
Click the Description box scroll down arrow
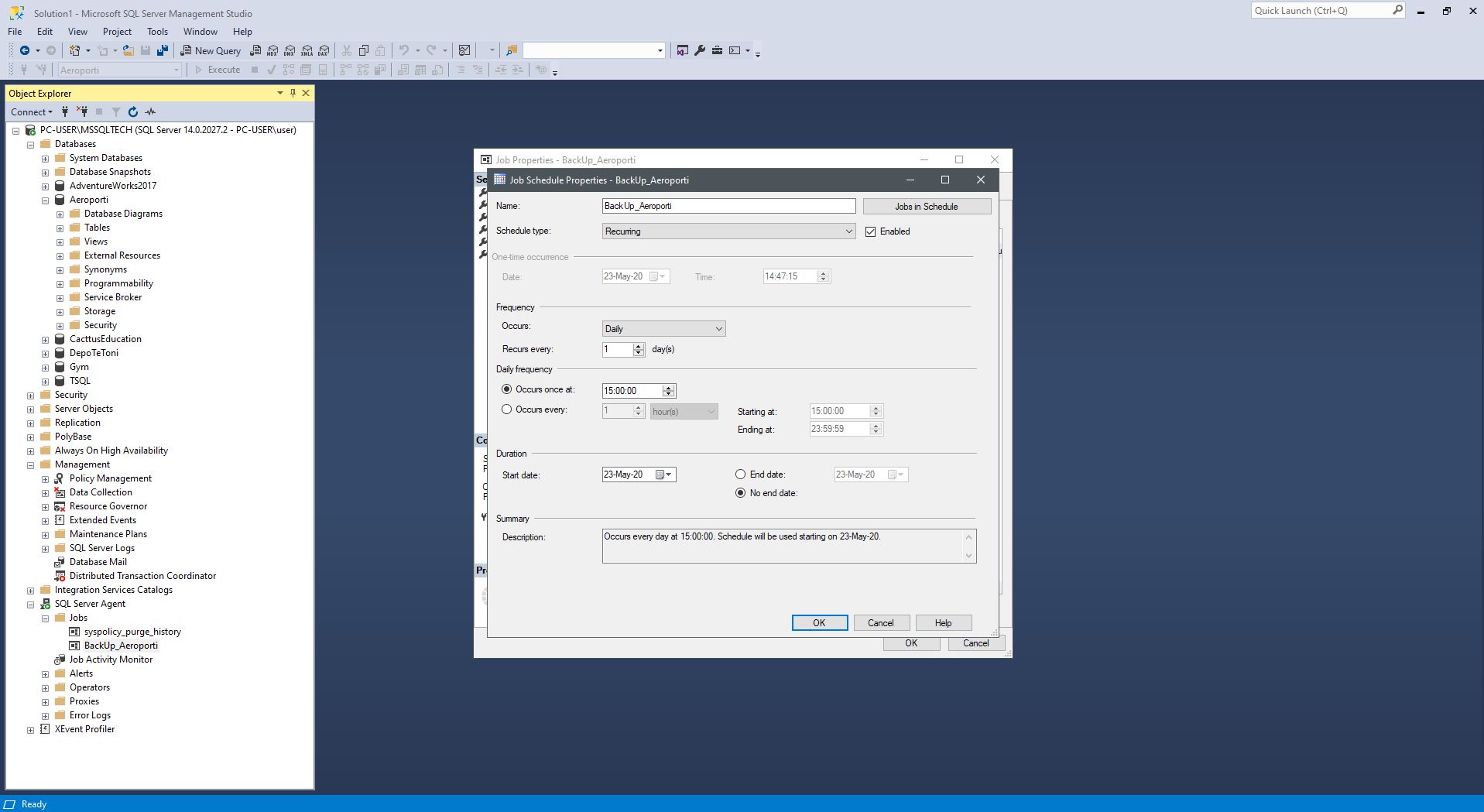pos(968,556)
